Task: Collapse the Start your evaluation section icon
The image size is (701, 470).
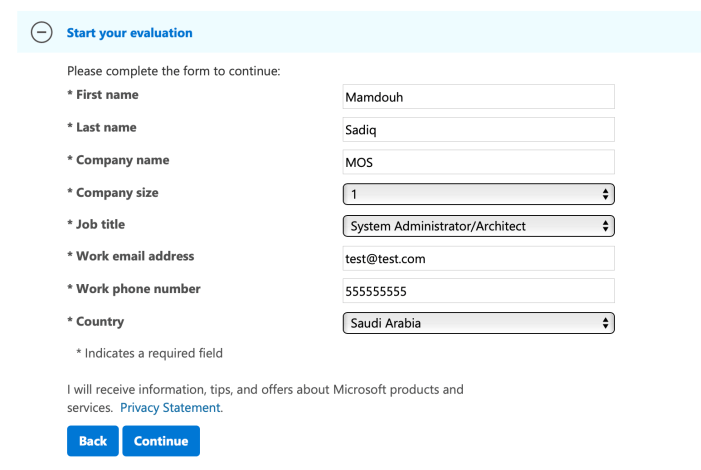Action: coord(42,33)
